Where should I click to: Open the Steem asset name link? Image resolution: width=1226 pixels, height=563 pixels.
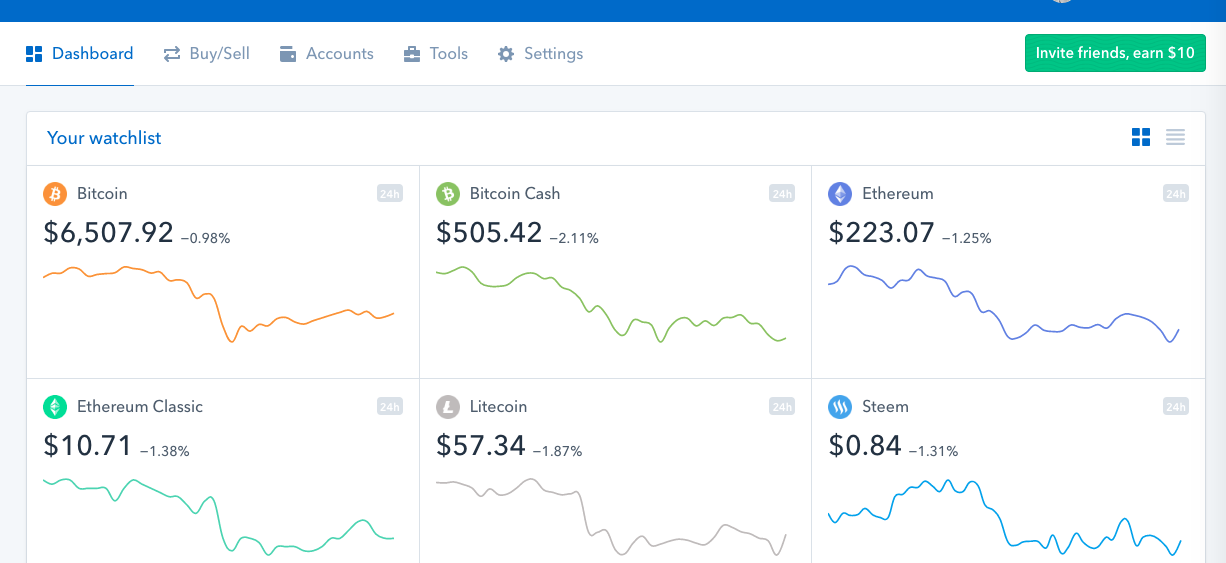point(885,407)
